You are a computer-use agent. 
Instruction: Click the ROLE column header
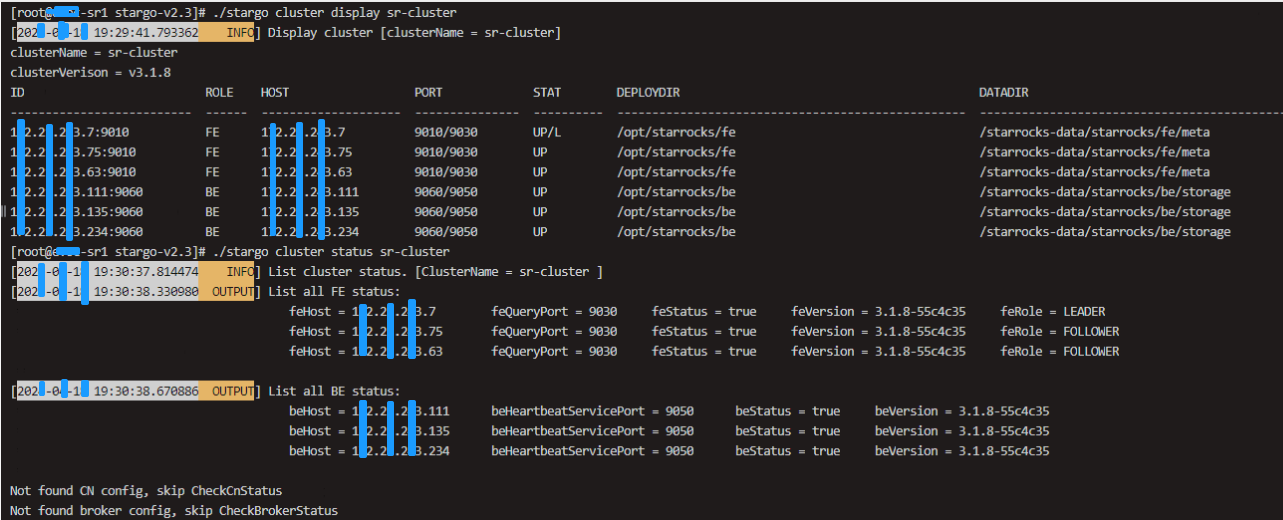point(219,92)
